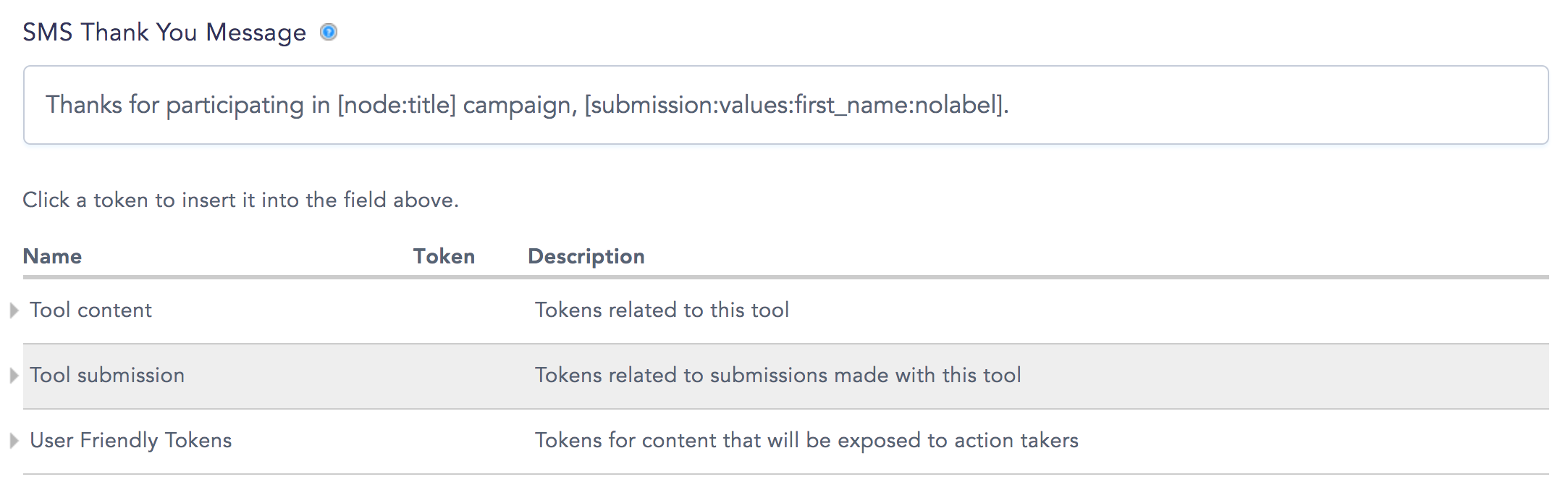
Task: Click the [submission:values:first_name:nolabel] token text
Action: [x=794, y=105]
